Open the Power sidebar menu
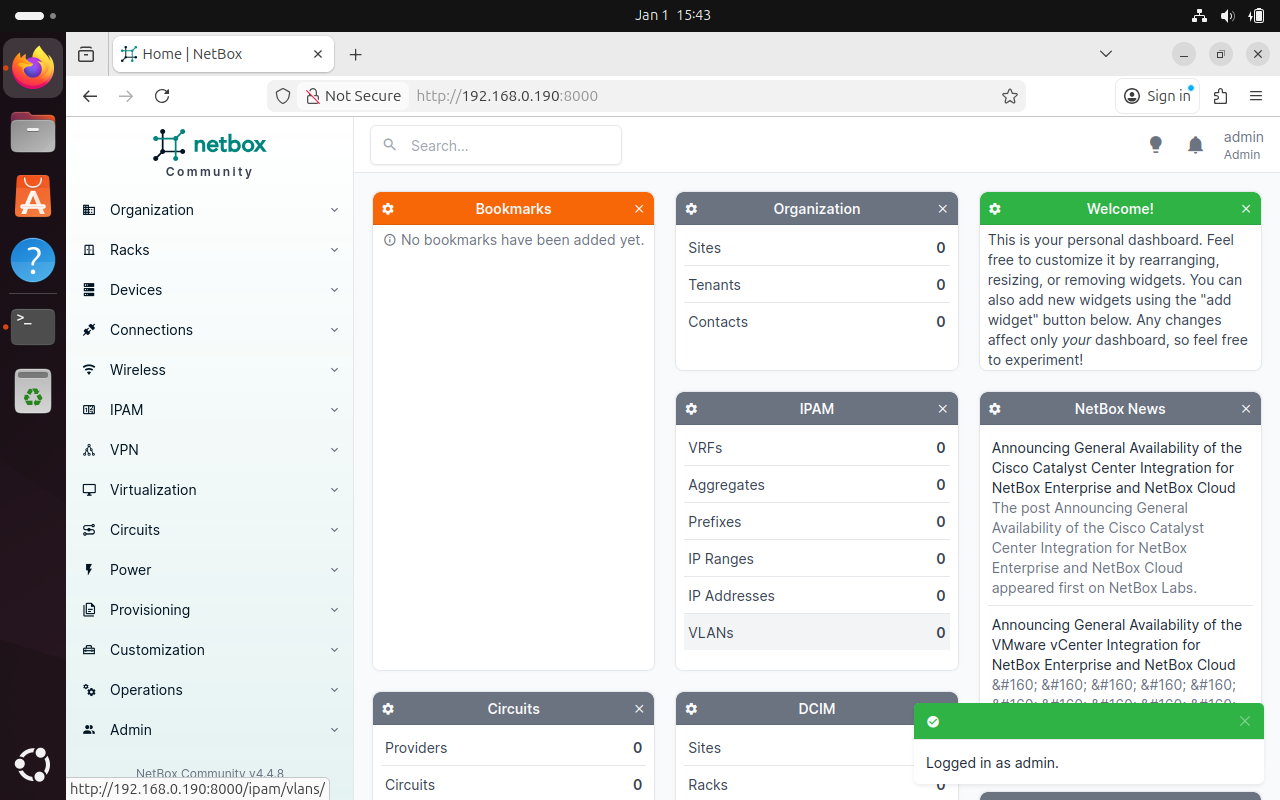 pos(210,570)
